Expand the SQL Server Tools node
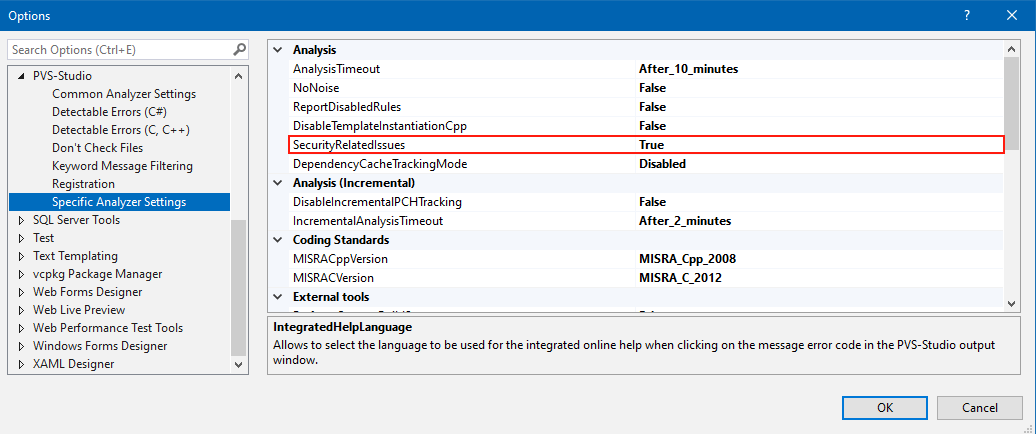Viewport: 1036px width, 434px height. pos(22,220)
